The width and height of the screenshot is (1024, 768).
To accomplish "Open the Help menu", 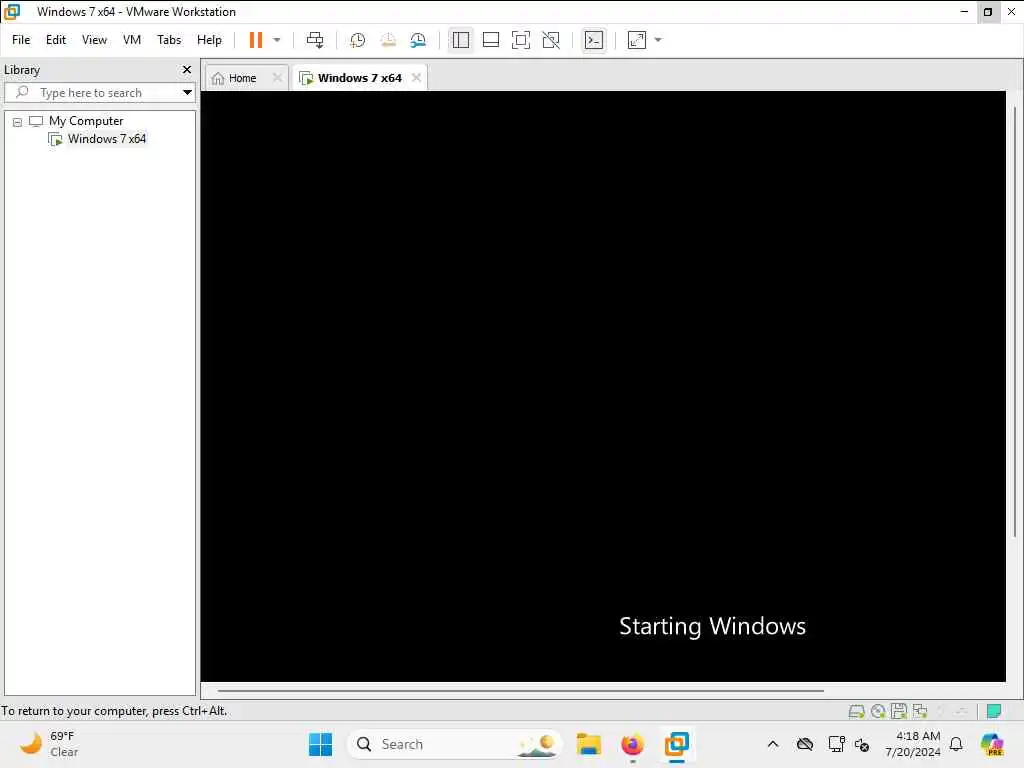I will [209, 40].
